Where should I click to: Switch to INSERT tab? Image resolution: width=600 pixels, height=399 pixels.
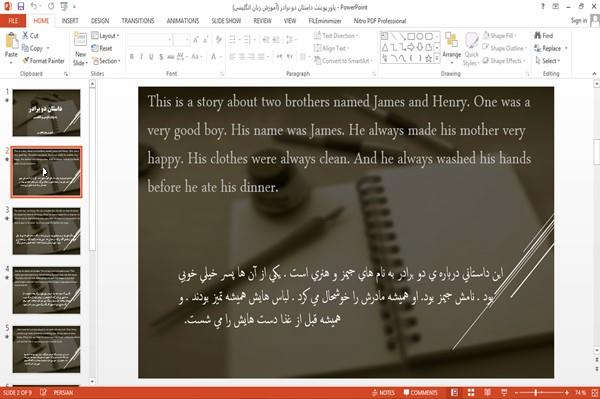(x=70, y=21)
